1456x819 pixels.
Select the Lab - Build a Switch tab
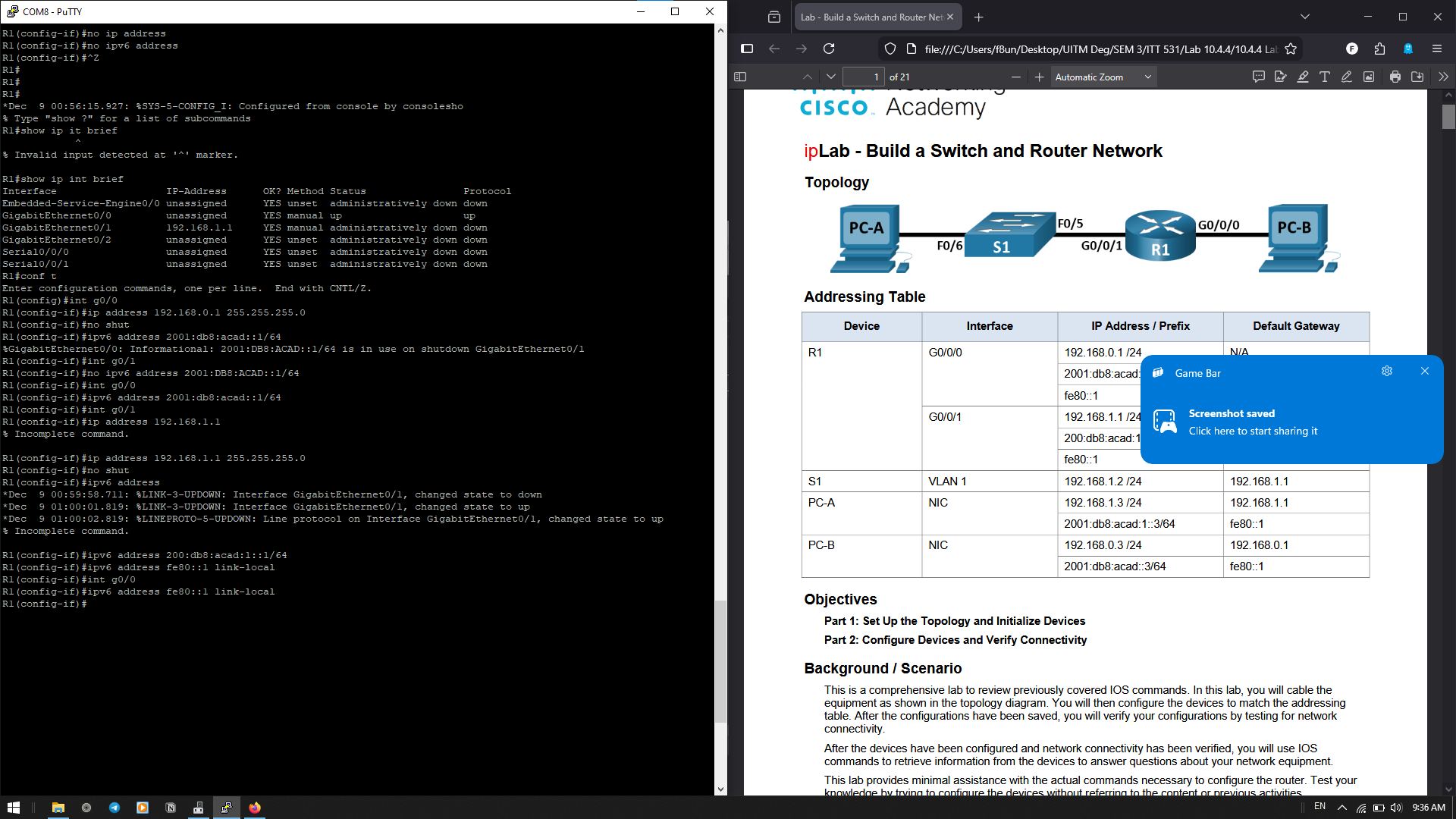(872, 17)
